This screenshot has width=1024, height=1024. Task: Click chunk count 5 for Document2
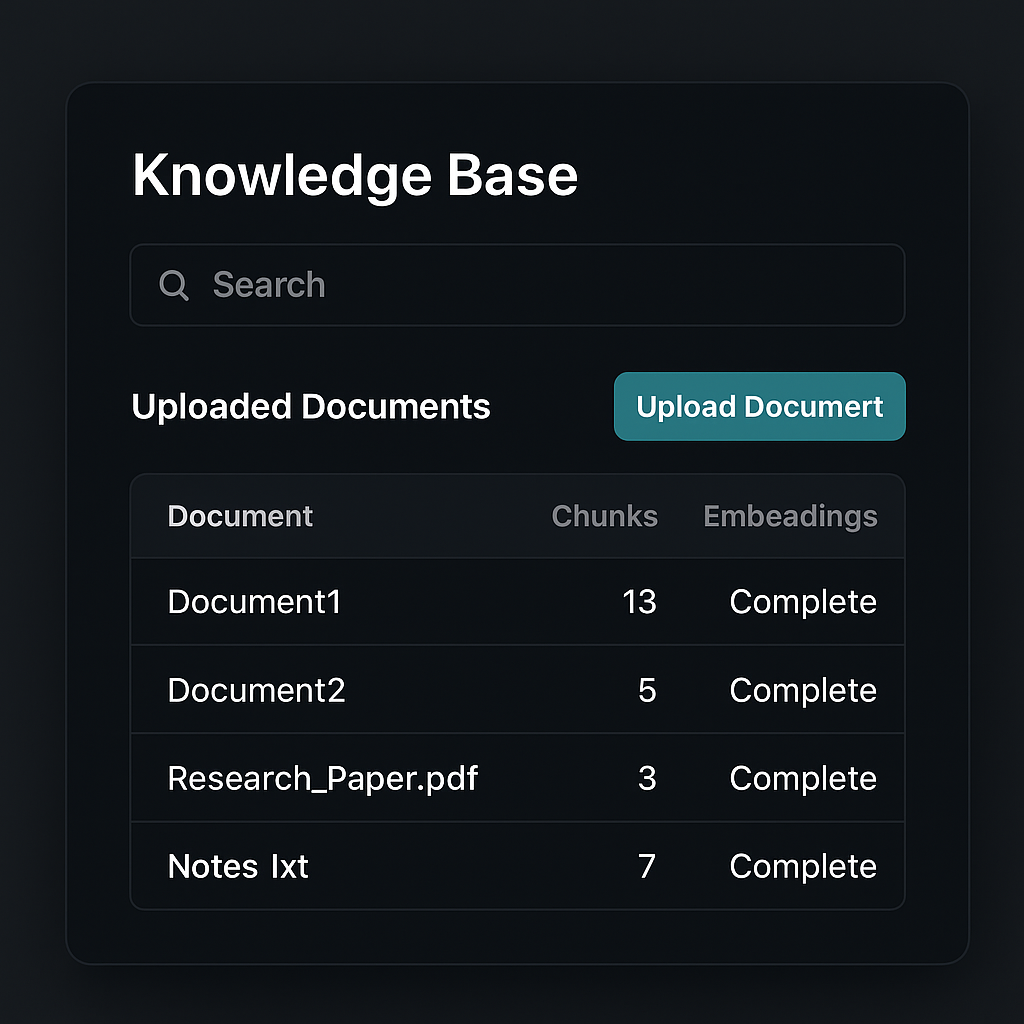pyautogui.click(x=647, y=690)
